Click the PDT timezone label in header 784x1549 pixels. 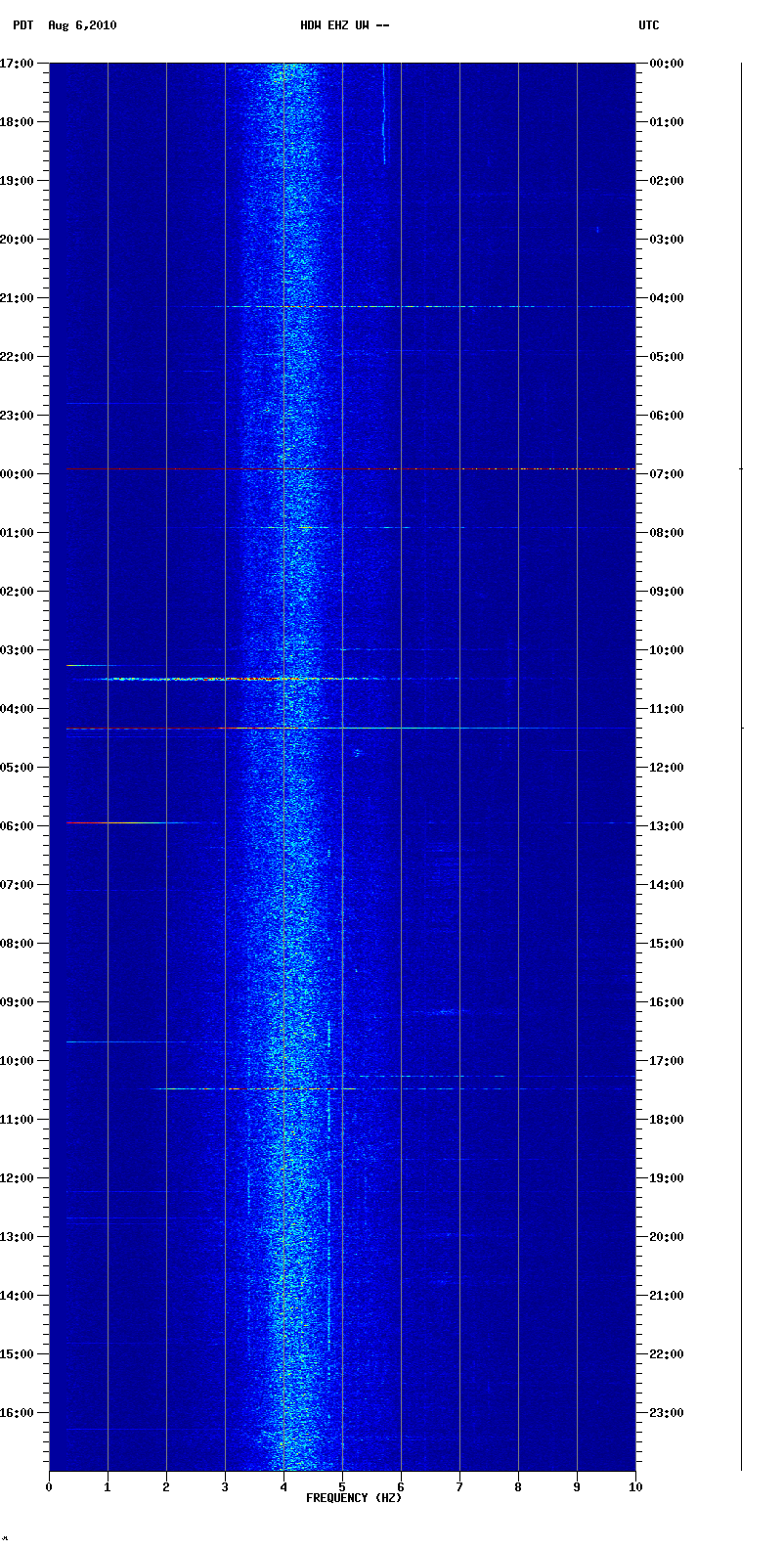pos(22,25)
